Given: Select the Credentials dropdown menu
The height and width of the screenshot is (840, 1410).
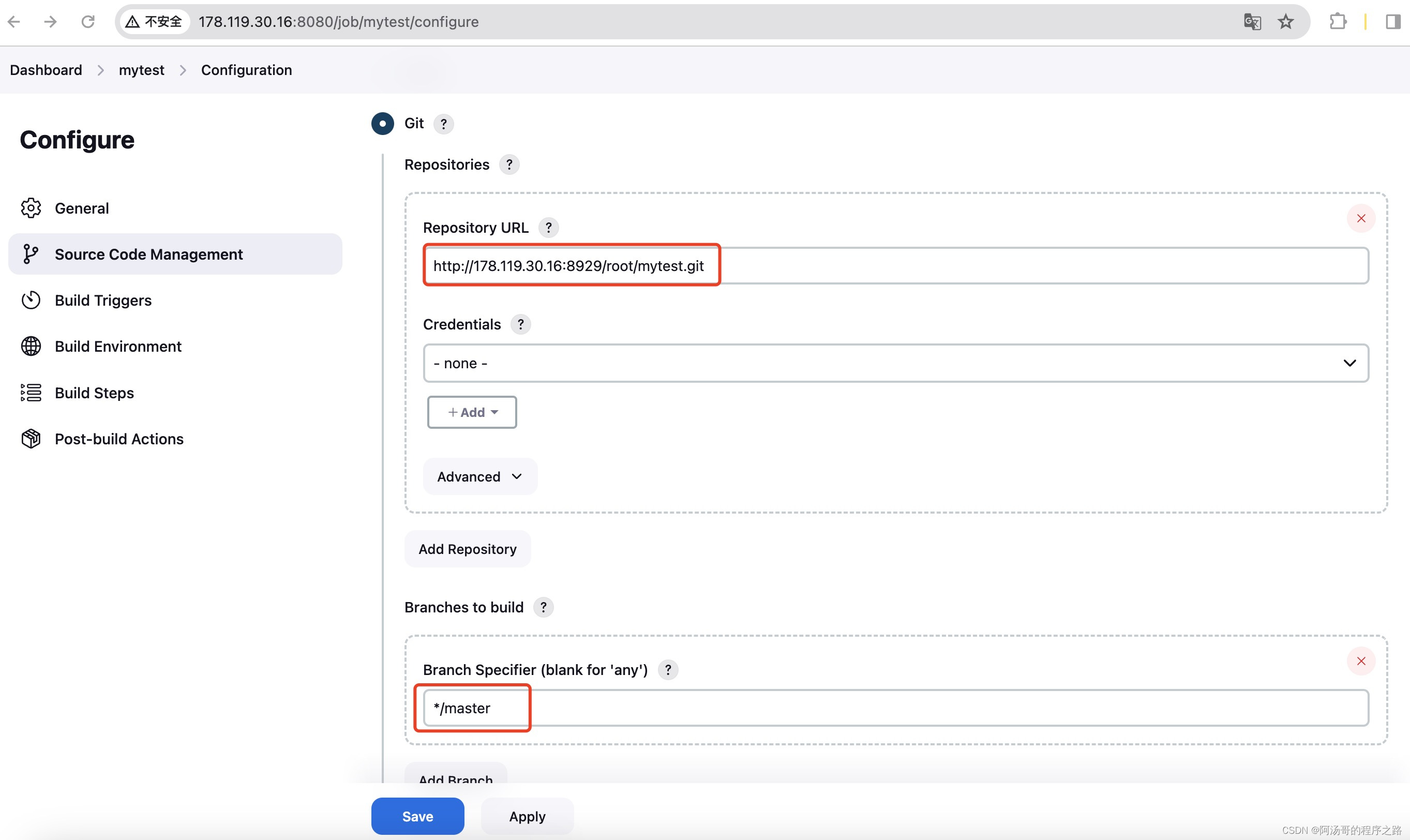Looking at the screenshot, I should coord(896,362).
